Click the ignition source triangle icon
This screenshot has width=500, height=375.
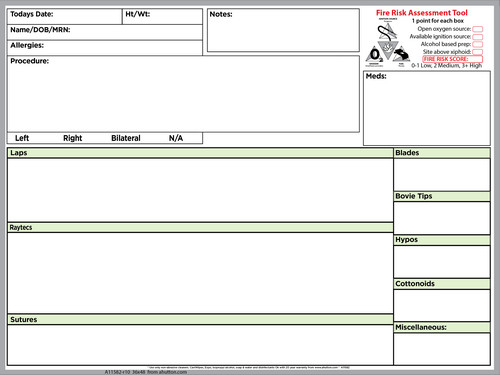pyautogui.click(x=388, y=31)
